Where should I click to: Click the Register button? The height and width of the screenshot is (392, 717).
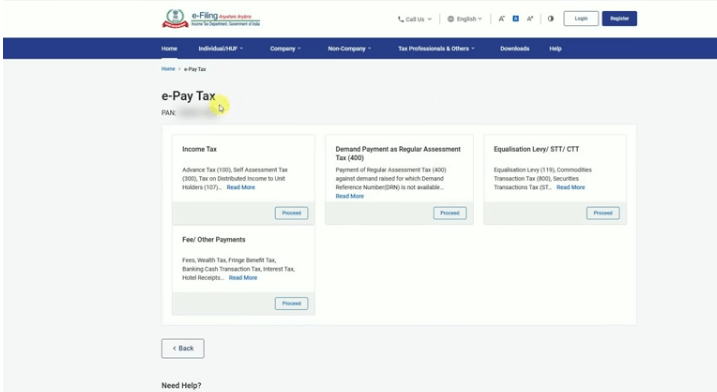(x=619, y=19)
